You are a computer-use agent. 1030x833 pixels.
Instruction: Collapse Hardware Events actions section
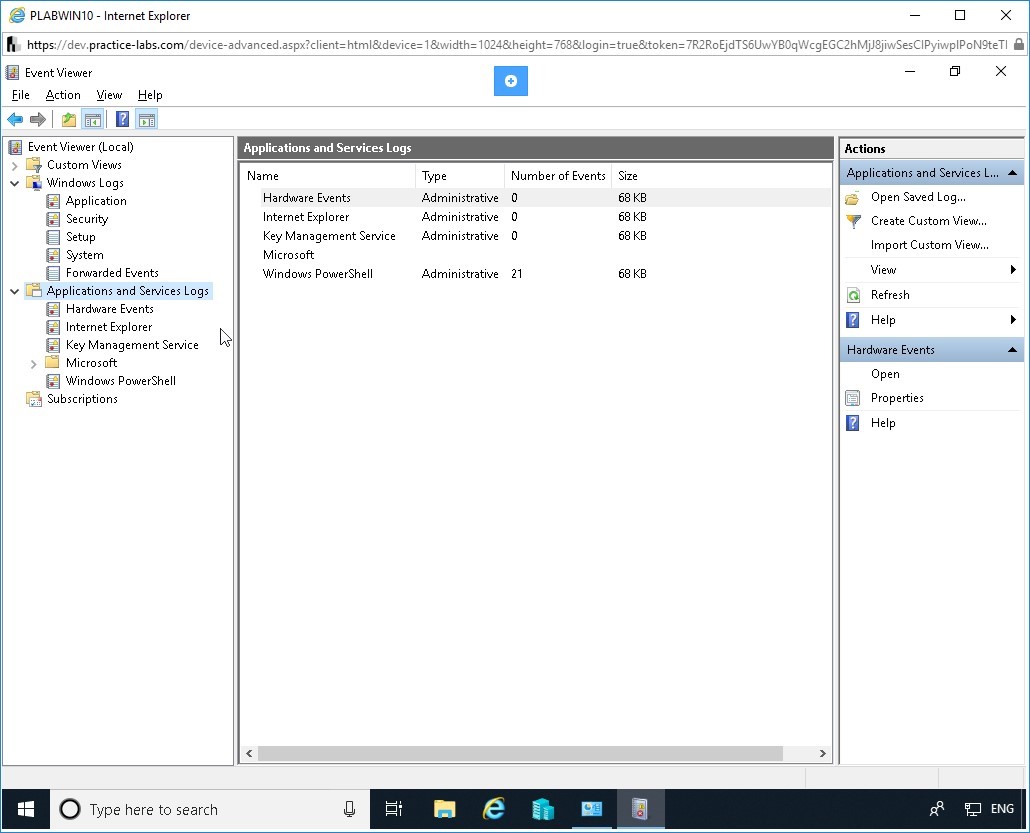point(1012,350)
